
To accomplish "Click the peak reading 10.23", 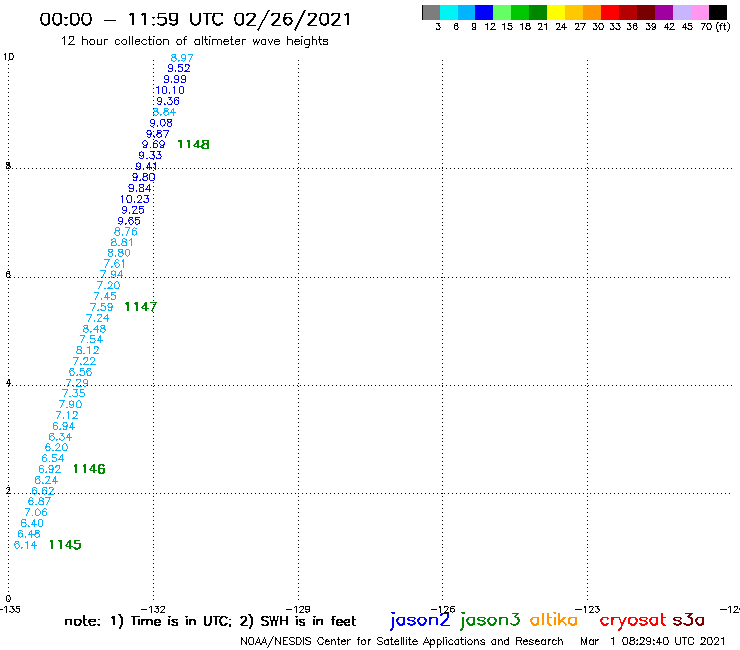I will point(135,199).
